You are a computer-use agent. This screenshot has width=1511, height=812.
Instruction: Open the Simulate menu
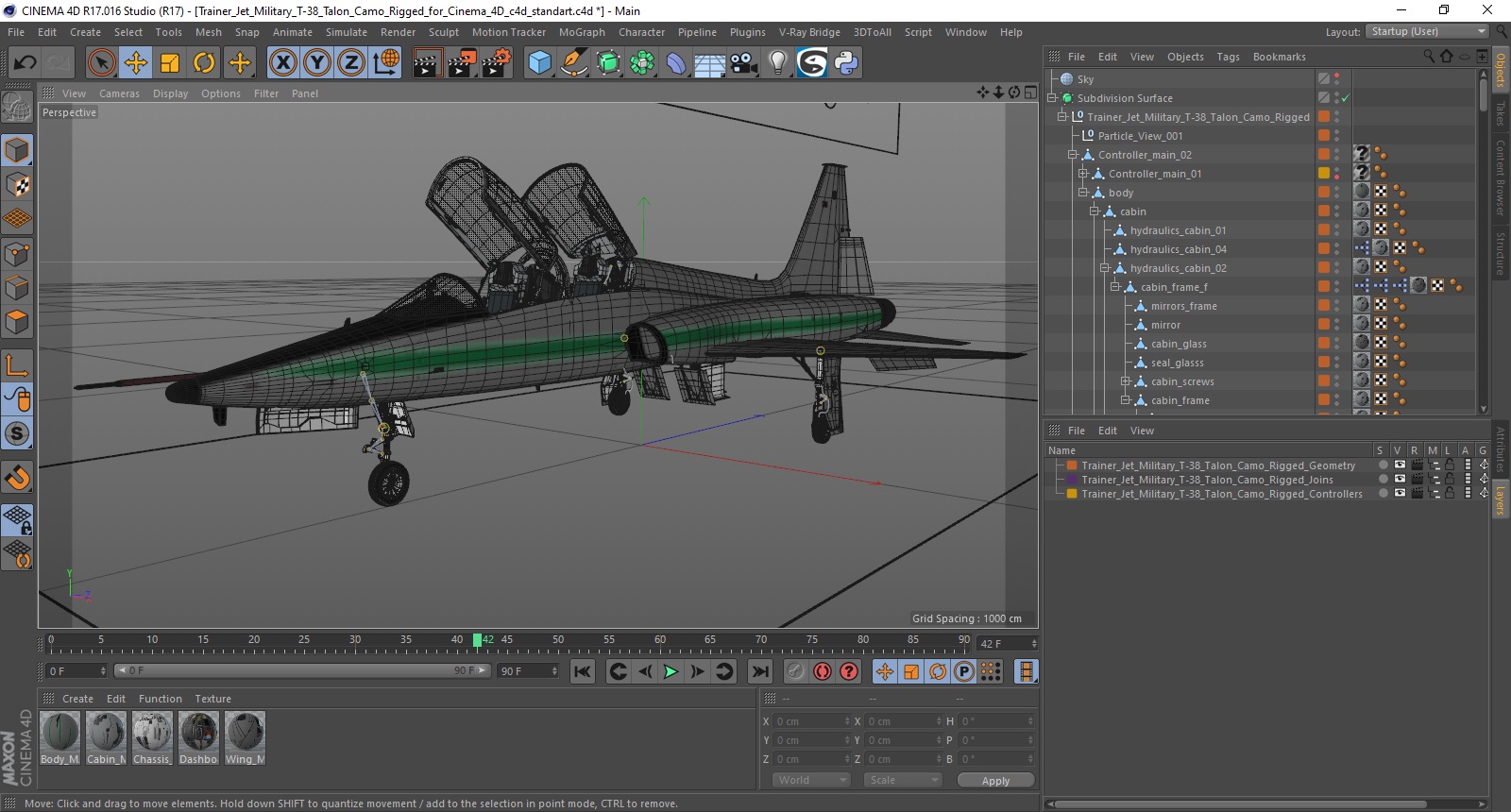point(347,32)
